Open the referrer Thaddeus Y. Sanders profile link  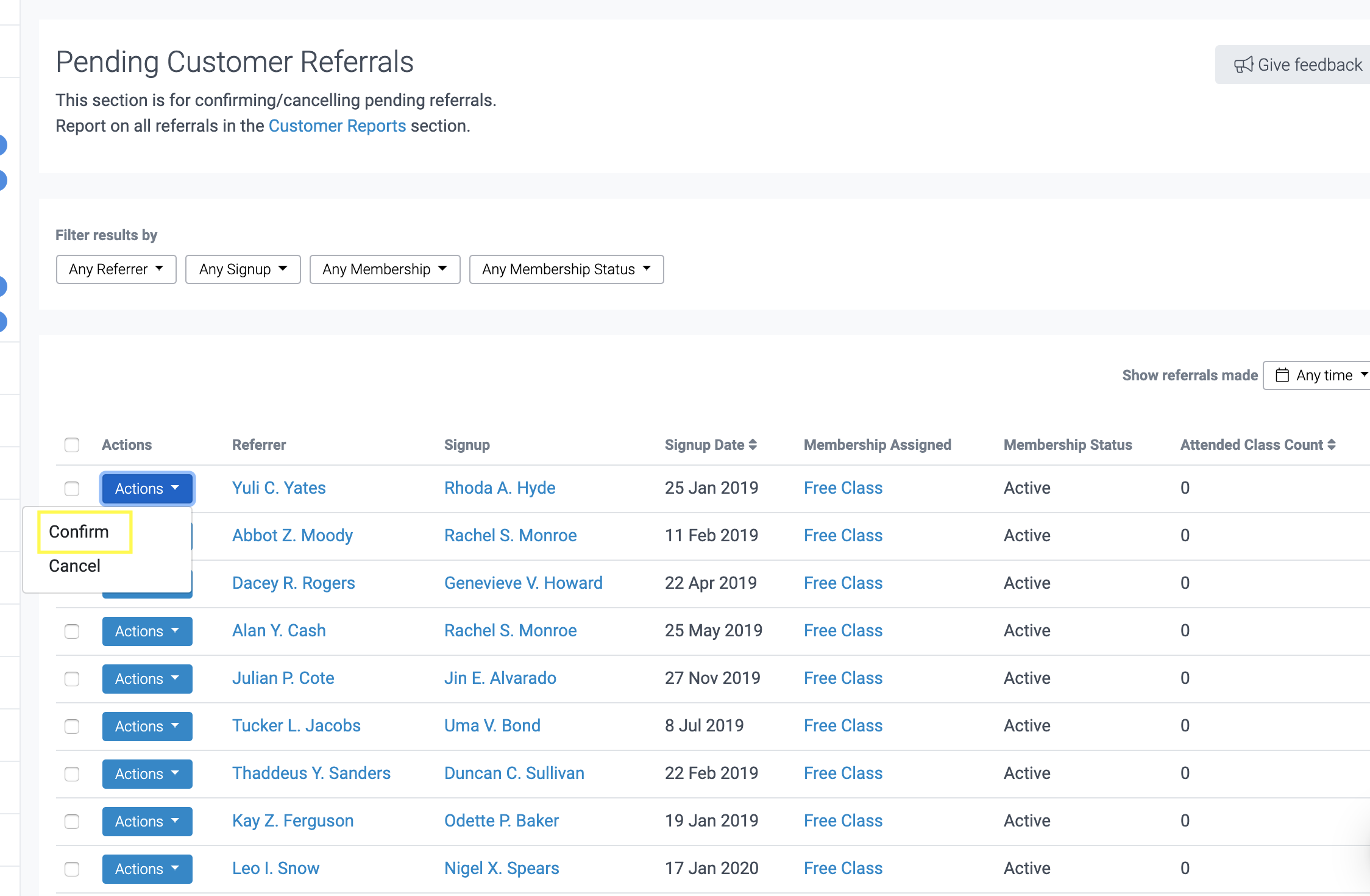point(311,773)
